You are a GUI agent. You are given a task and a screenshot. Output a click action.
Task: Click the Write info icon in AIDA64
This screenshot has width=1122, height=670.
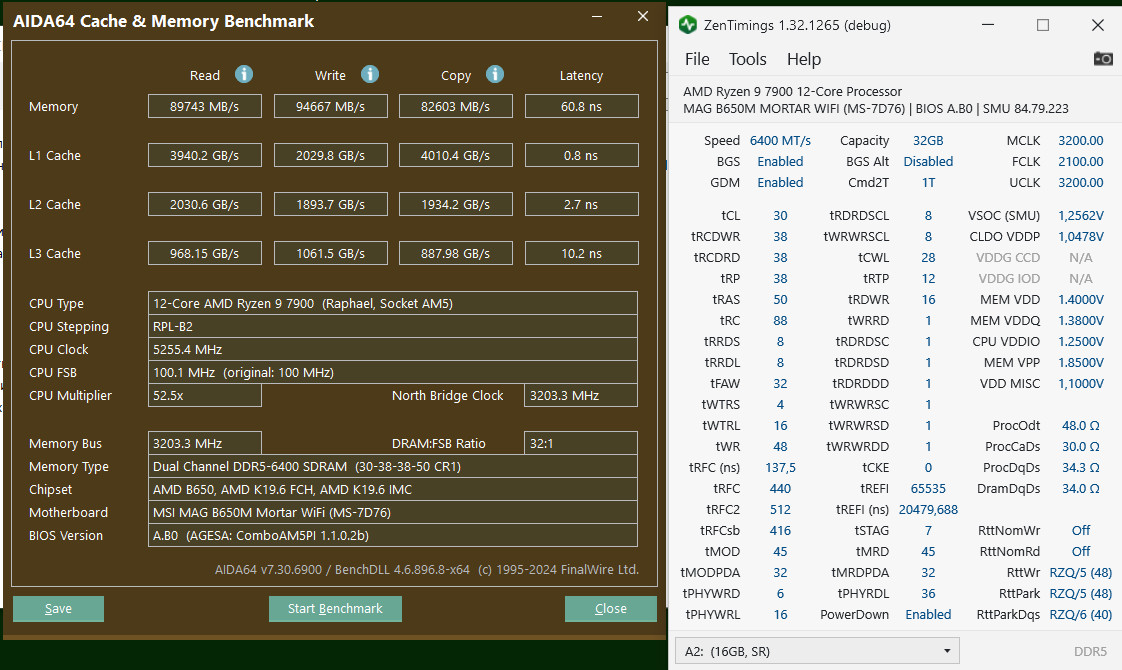pos(369,74)
